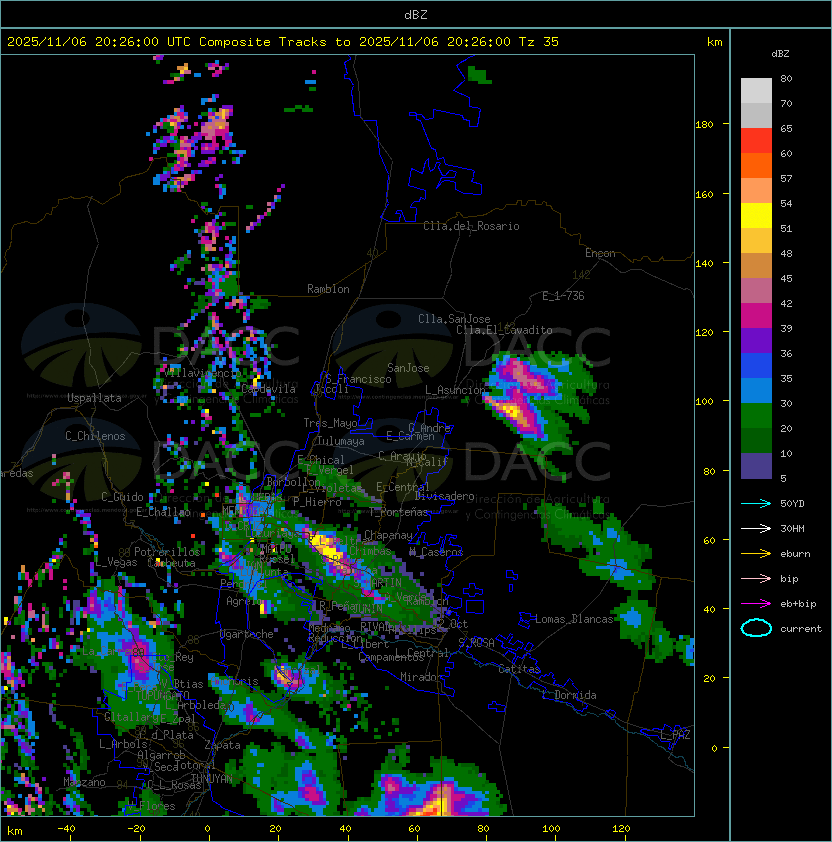
Task: Click the 'C_Guido' map label
Action: [122, 497]
